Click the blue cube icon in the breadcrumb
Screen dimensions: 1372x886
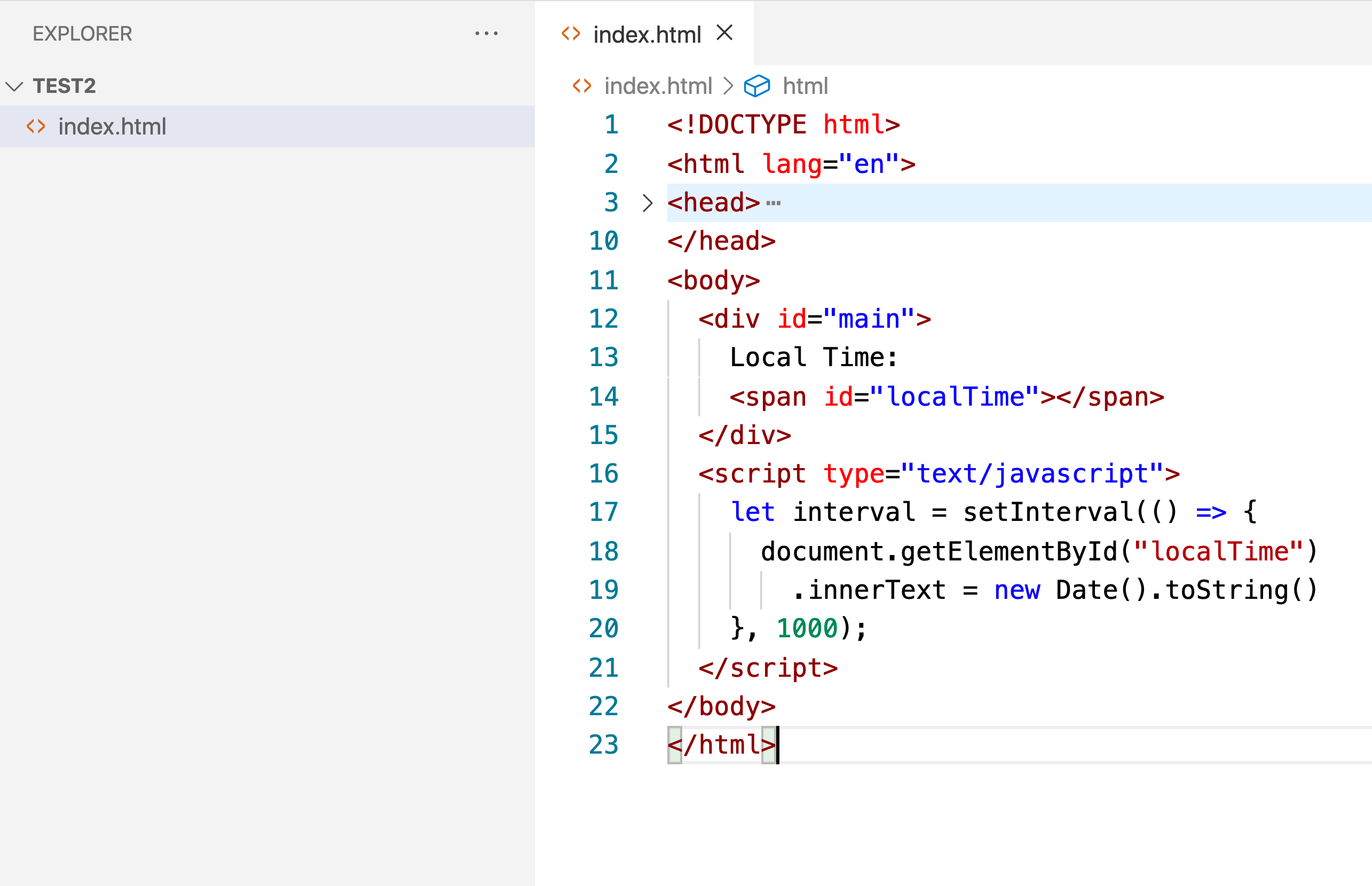(x=757, y=86)
